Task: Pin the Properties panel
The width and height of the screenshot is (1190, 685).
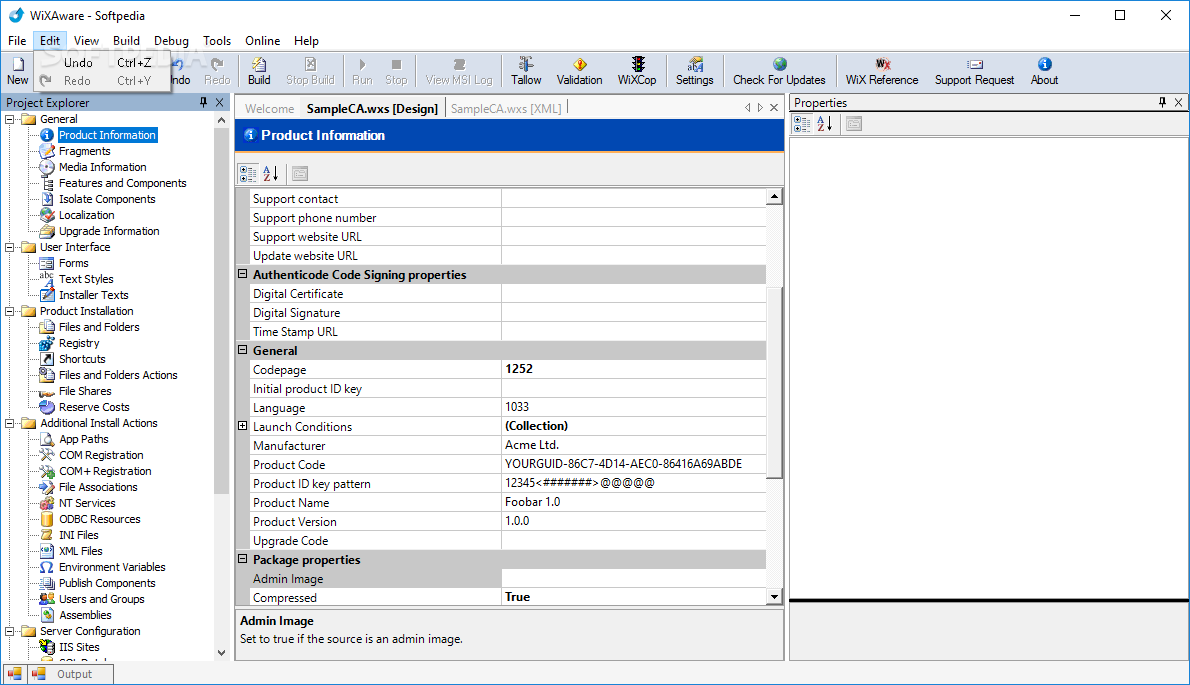Action: coord(1163,102)
